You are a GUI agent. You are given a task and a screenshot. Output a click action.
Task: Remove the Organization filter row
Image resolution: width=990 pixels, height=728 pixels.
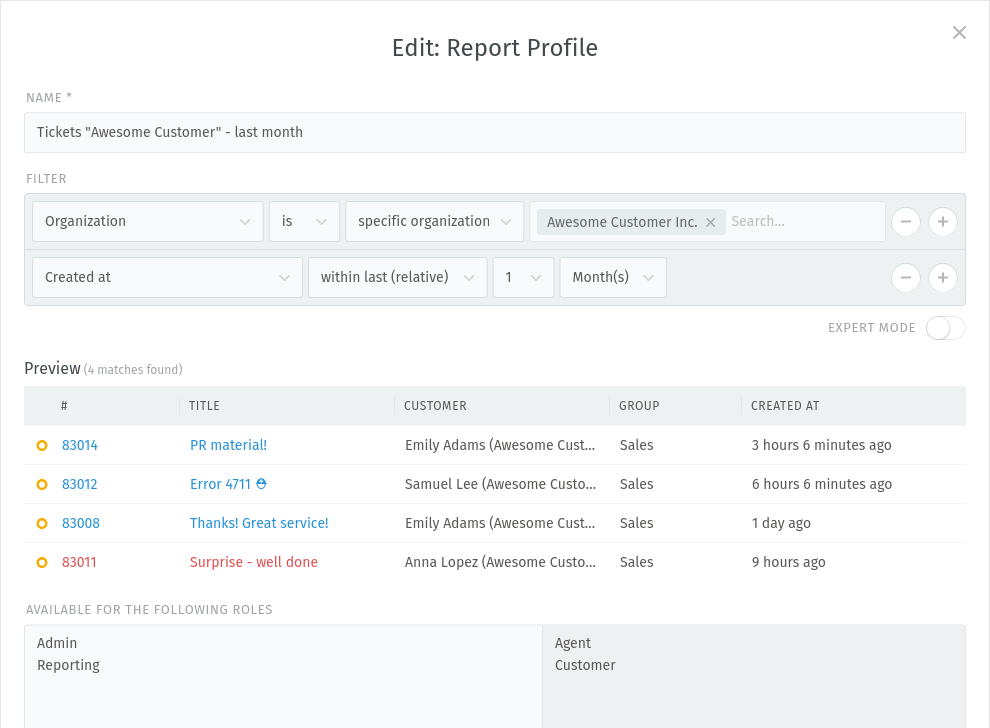pos(905,222)
